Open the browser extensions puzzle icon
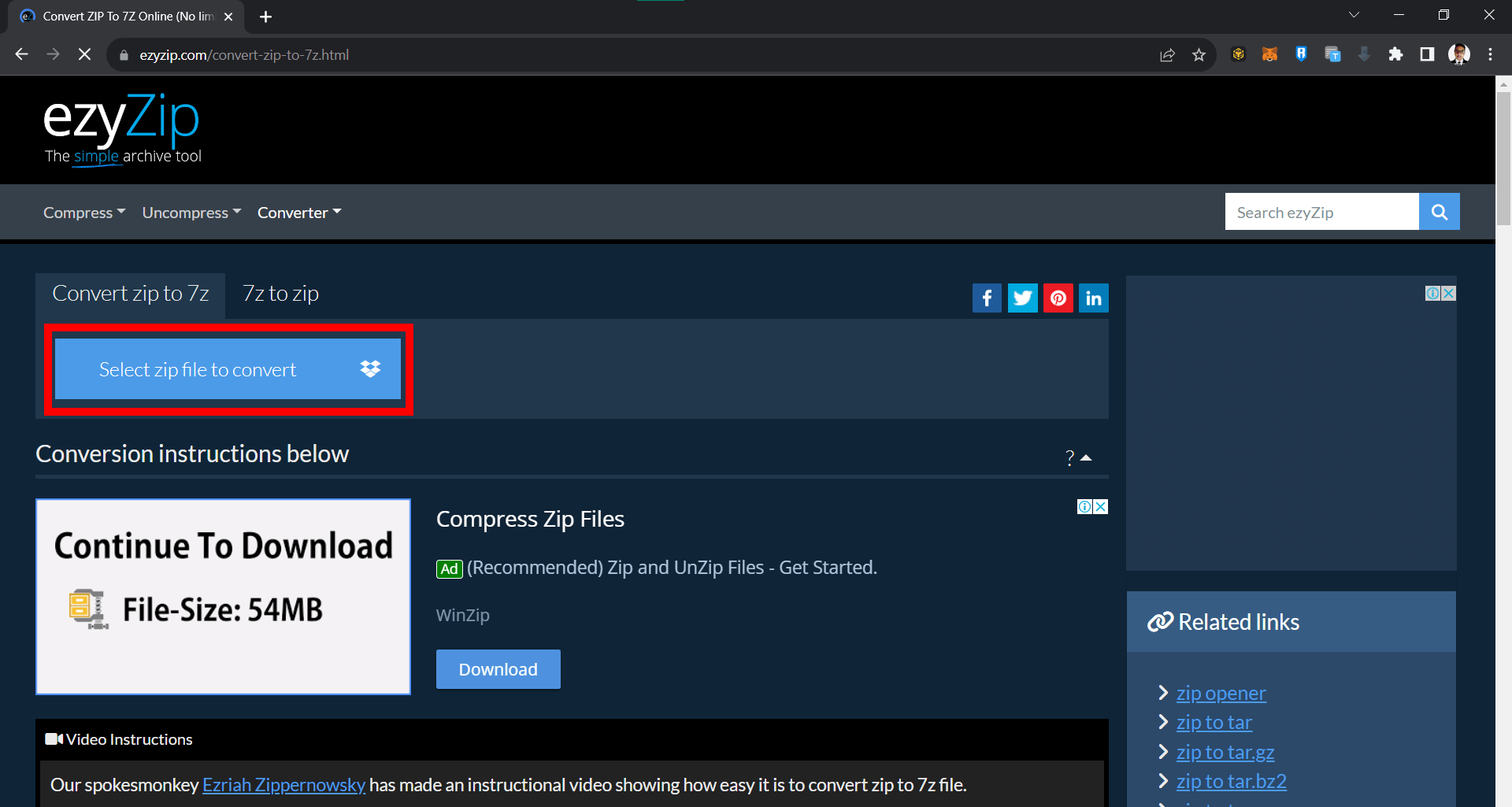Viewport: 1512px width, 807px height. click(1395, 54)
